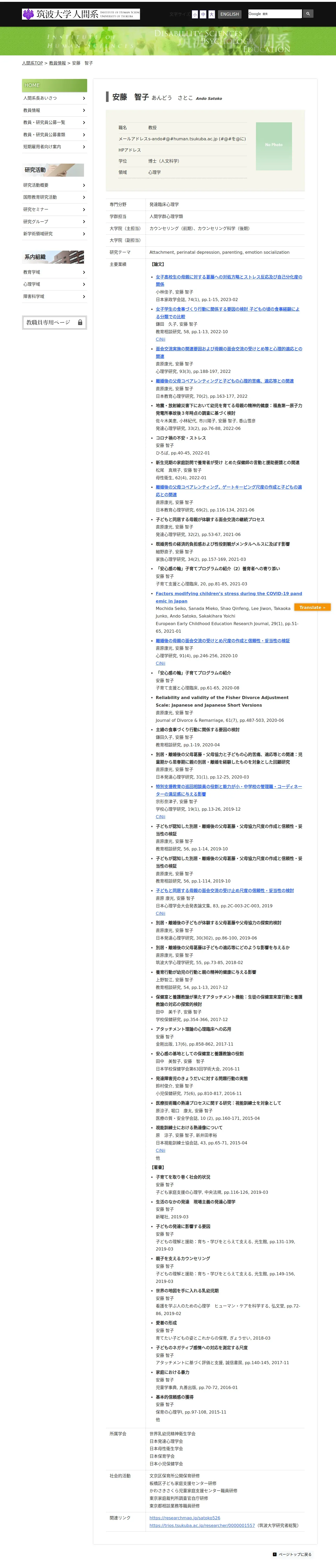336x1568 pixels.
Task: Open 障害科学域 sidebar menu item
Action: (x=54, y=296)
